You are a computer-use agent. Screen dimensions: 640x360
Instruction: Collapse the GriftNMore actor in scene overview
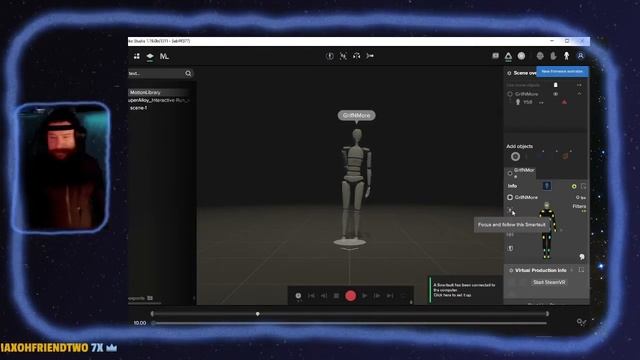pos(579,94)
